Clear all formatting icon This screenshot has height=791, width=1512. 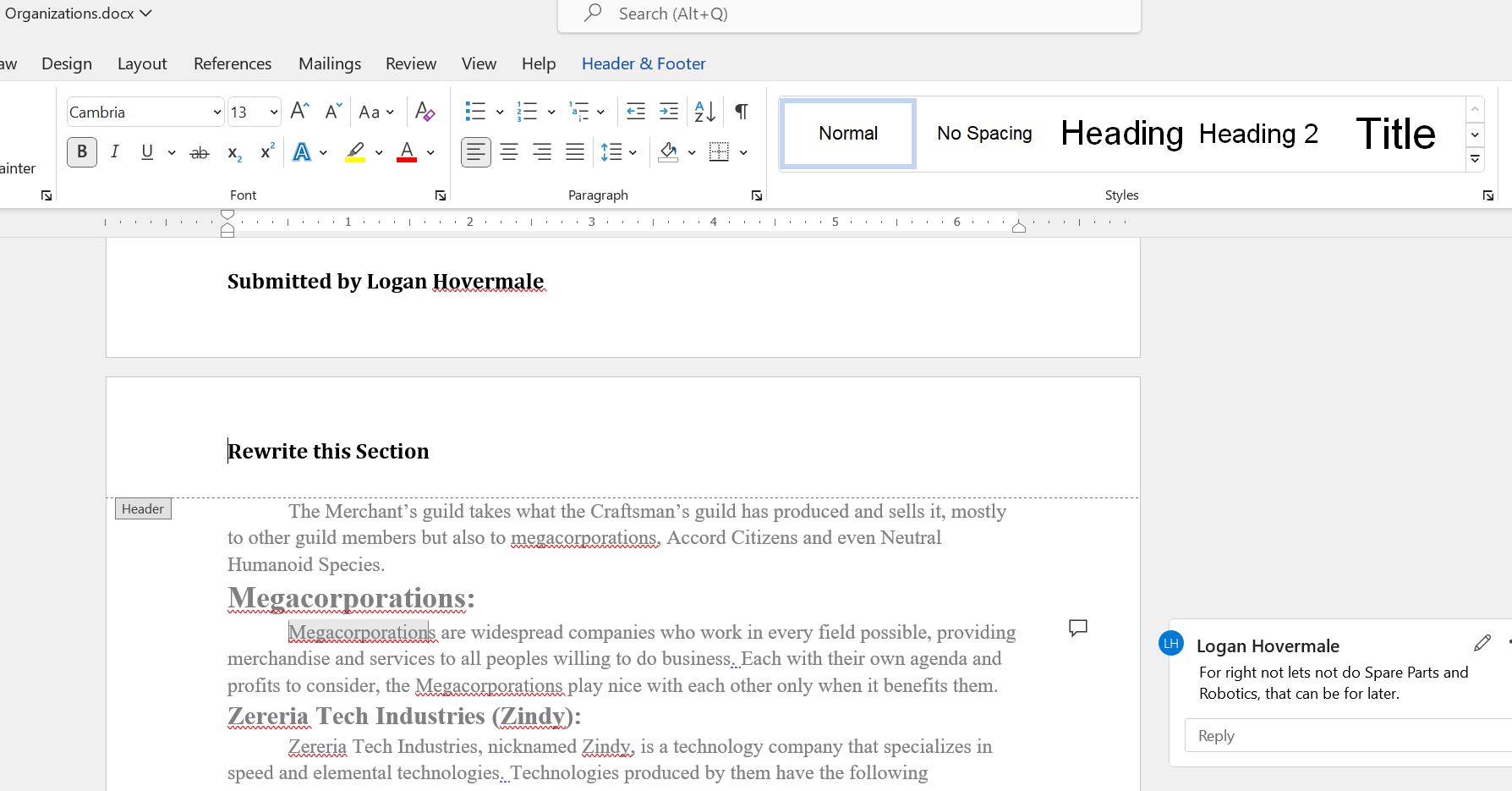point(425,112)
